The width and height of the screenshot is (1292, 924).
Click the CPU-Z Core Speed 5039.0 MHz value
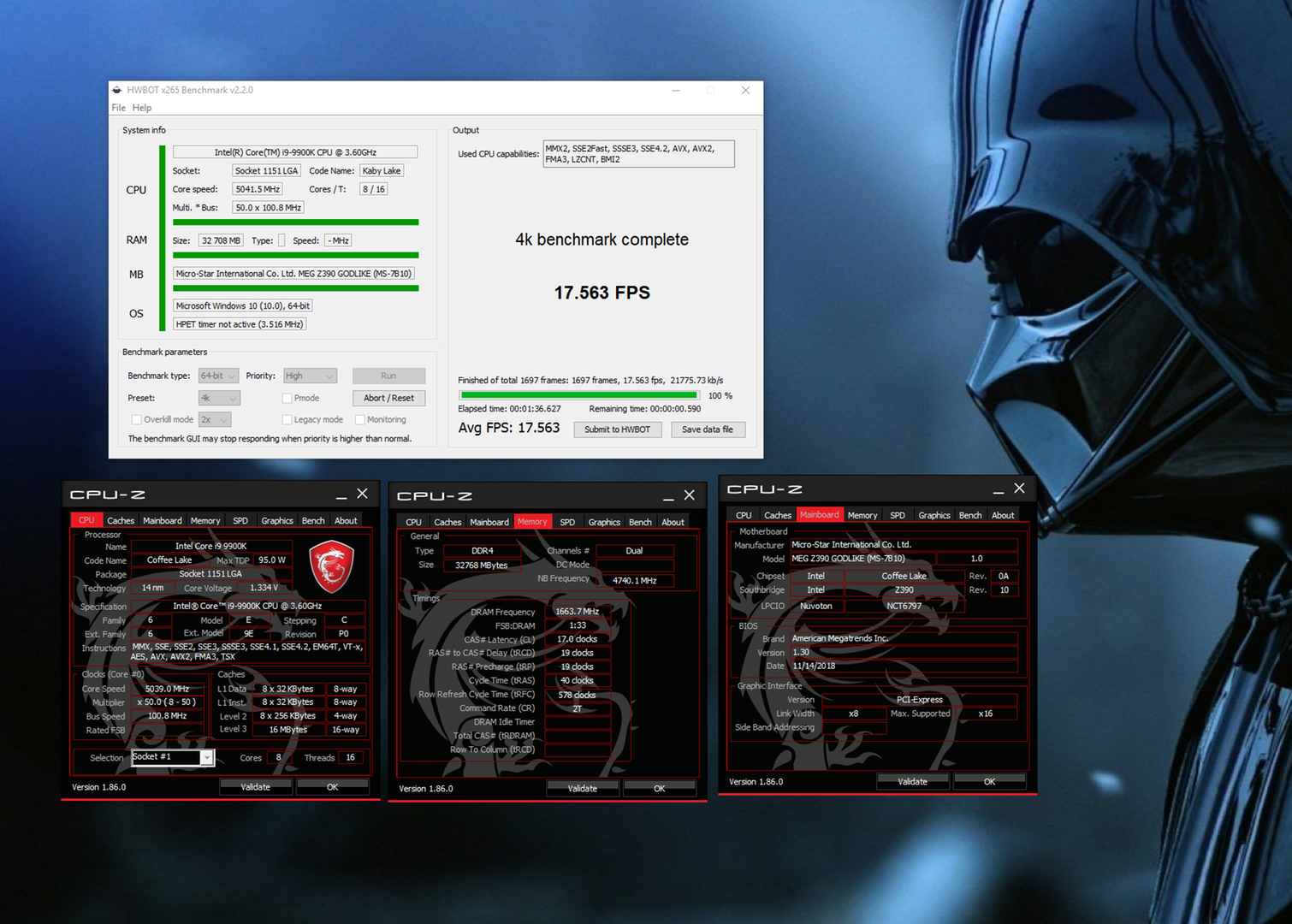pos(167,689)
